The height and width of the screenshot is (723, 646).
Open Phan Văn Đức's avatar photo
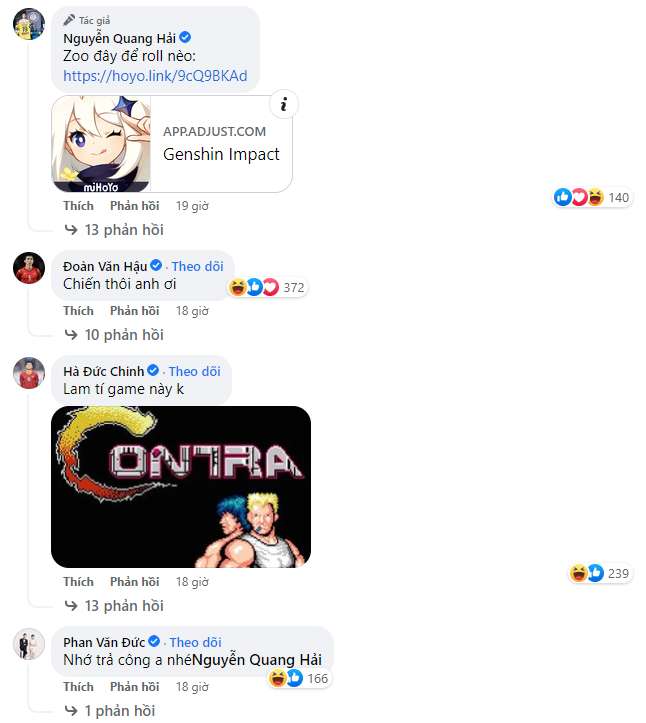(29, 644)
